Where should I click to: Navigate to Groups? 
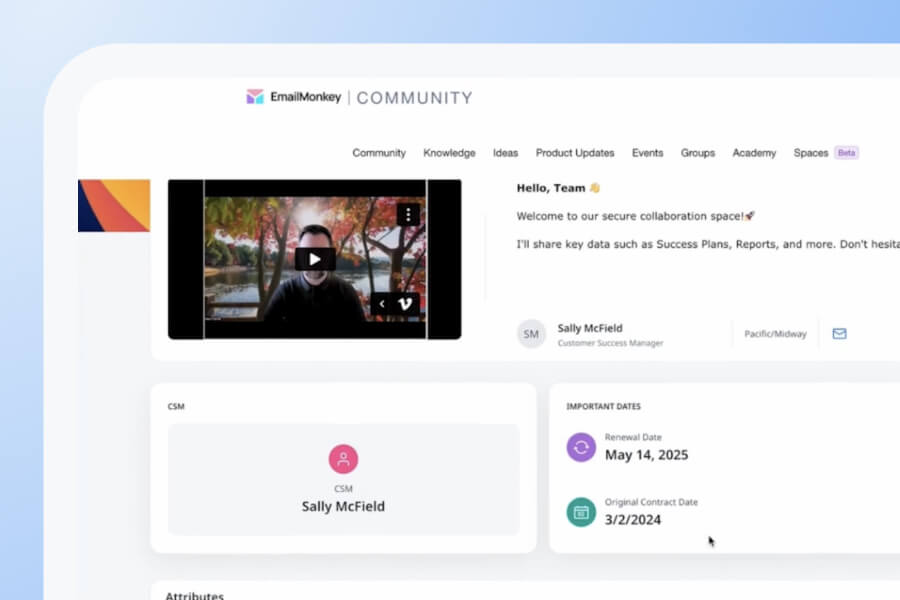tap(698, 153)
